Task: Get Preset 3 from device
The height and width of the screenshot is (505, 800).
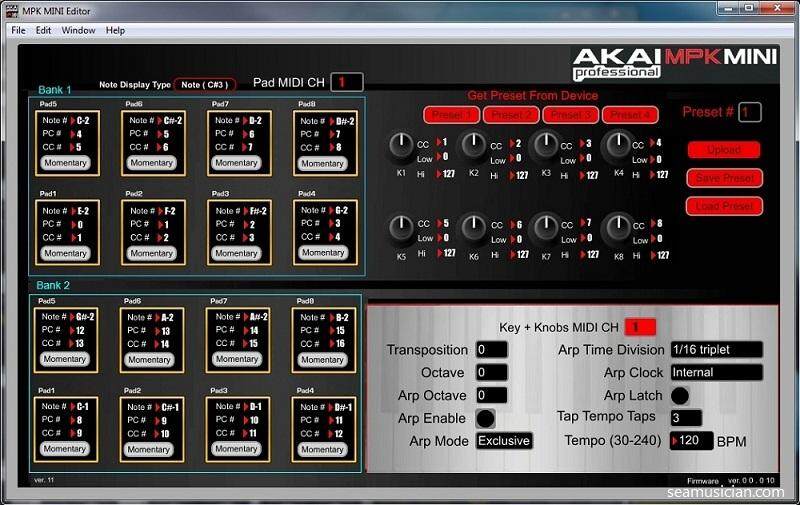Action: click(570, 115)
